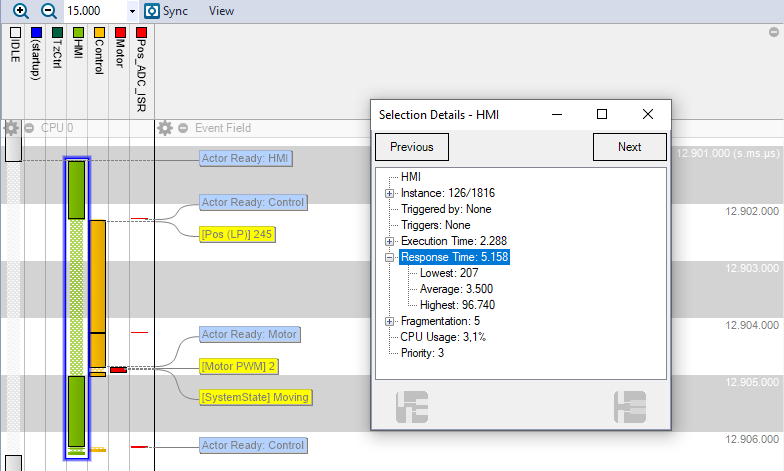This screenshot has width=784, height=471.
Task: Open the View menu
Action: [x=221, y=11]
